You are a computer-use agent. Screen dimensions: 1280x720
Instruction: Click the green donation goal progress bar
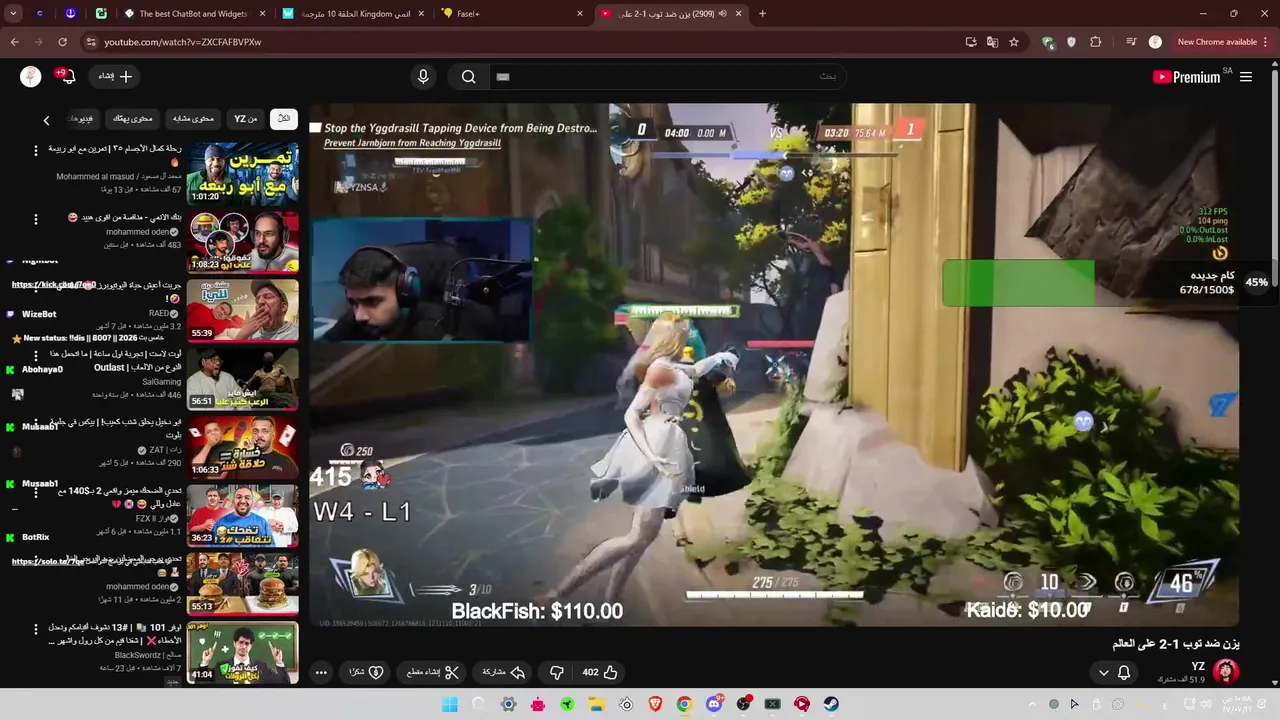pos(1018,283)
